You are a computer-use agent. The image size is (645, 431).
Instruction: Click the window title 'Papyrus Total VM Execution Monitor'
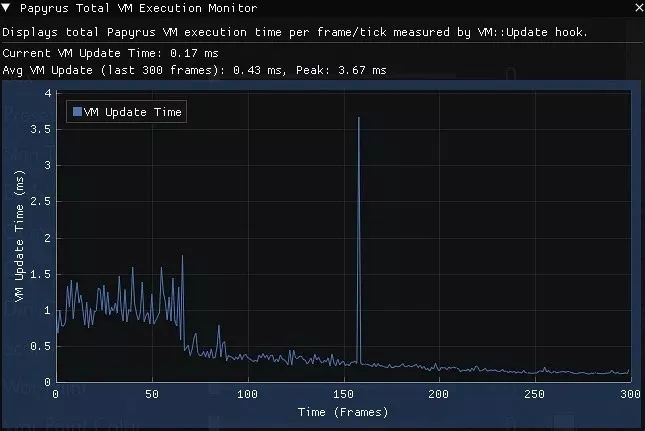138,8
